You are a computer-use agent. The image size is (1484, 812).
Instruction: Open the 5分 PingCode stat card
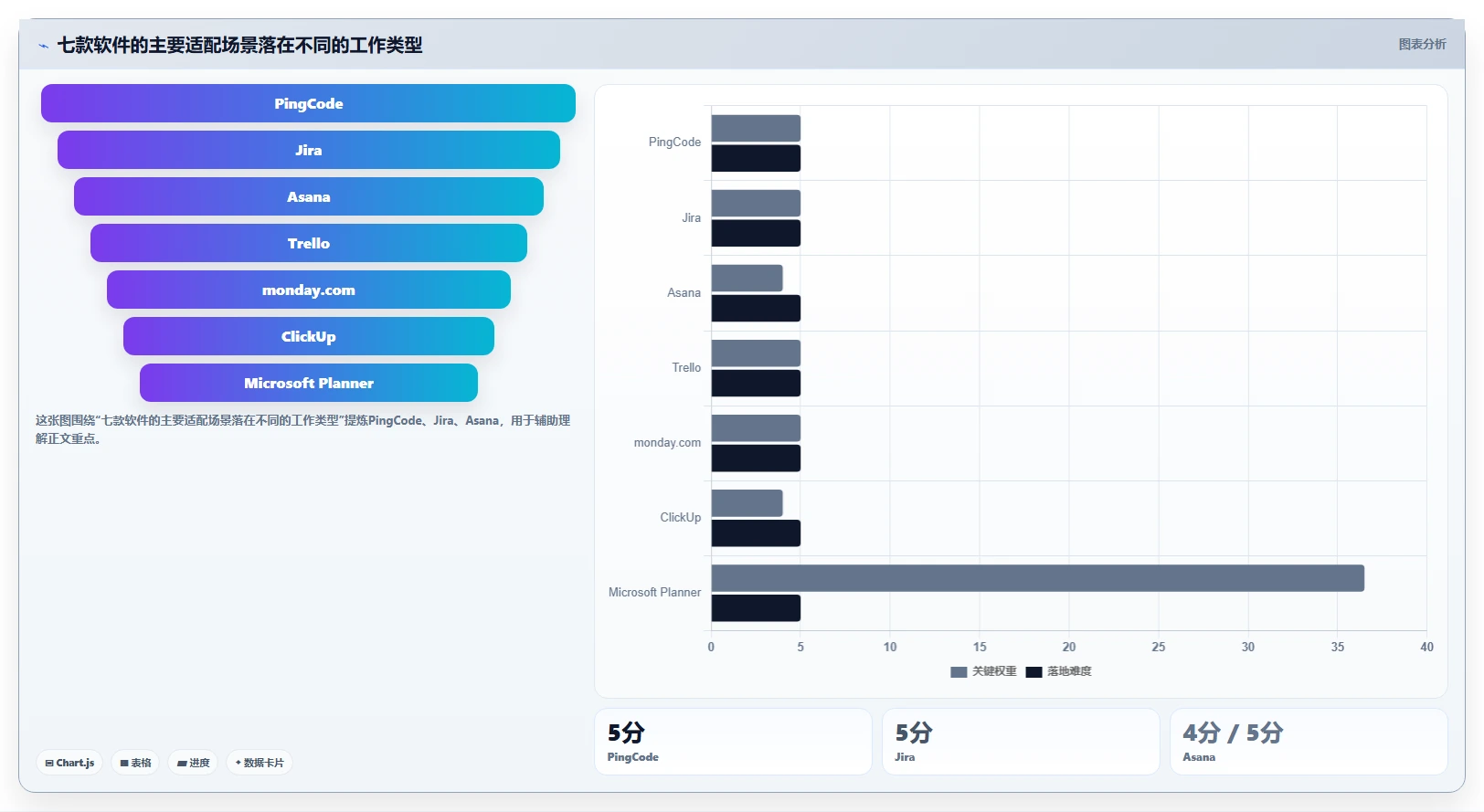point(733,742)
